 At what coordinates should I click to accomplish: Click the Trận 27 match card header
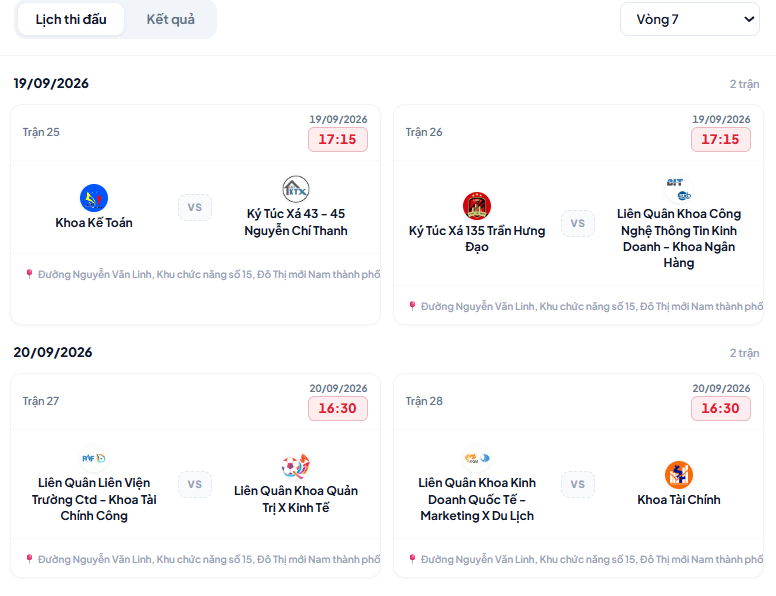[195, 401]
